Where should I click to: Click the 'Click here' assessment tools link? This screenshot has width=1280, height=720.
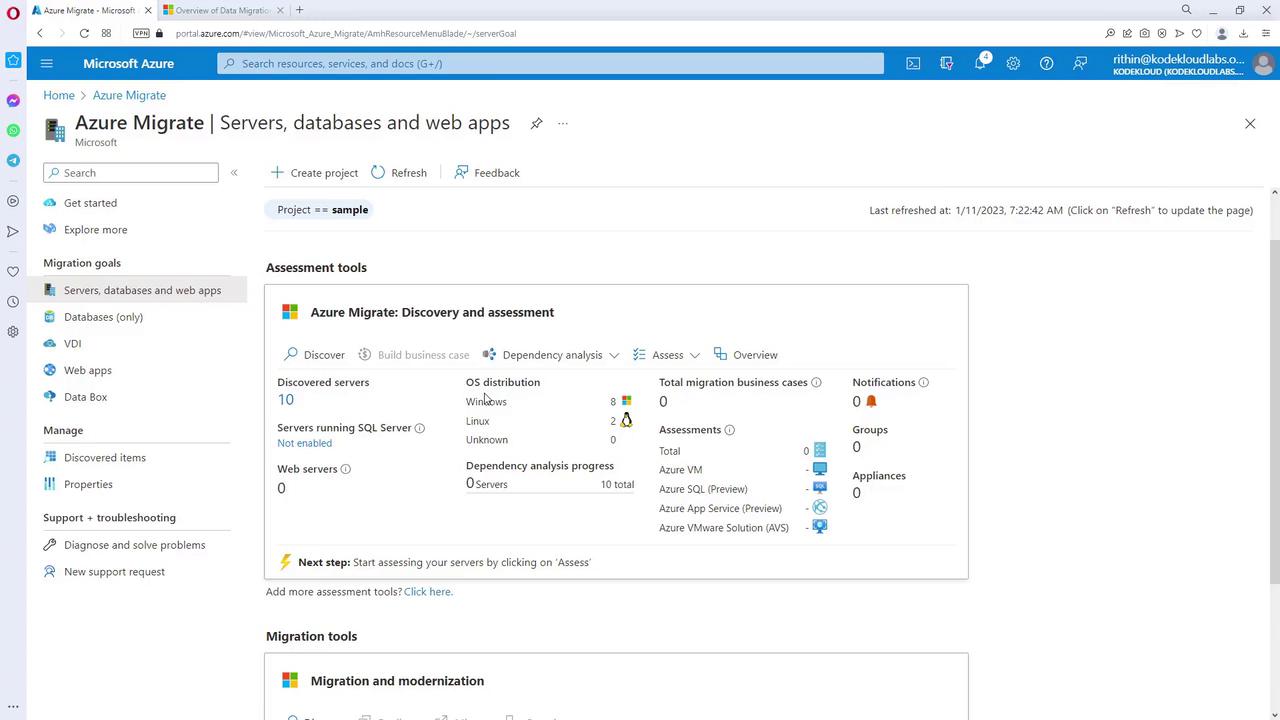coord(428,592)
